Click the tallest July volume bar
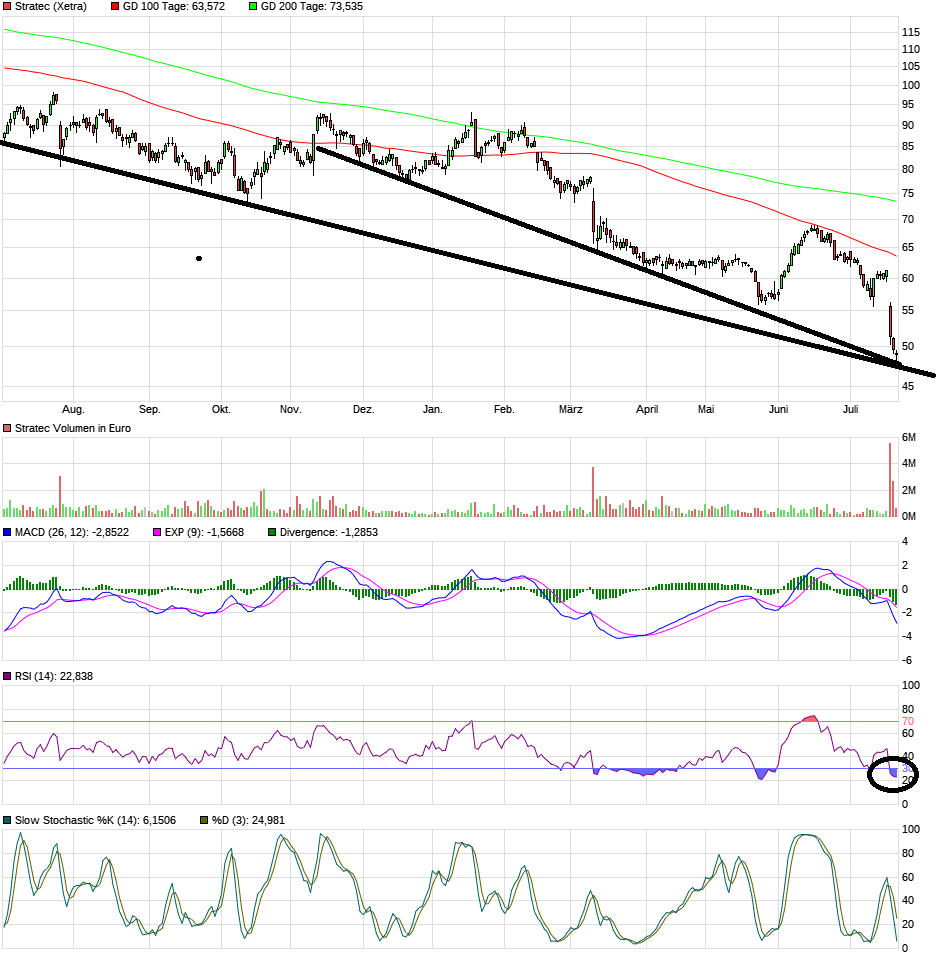The width and height of the screenshot is (940, 958). 890,480
